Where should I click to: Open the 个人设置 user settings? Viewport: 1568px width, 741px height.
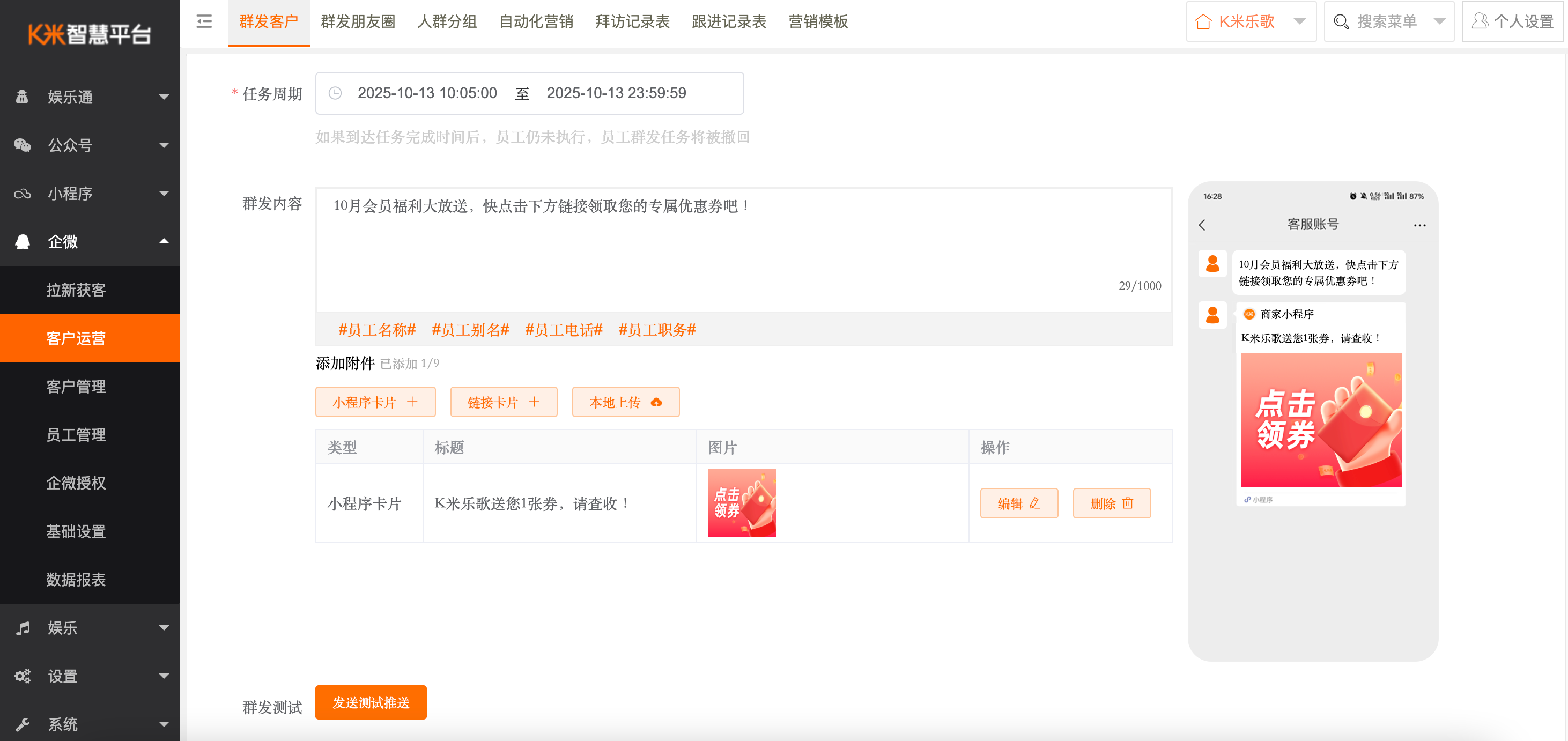point(1512,22)
